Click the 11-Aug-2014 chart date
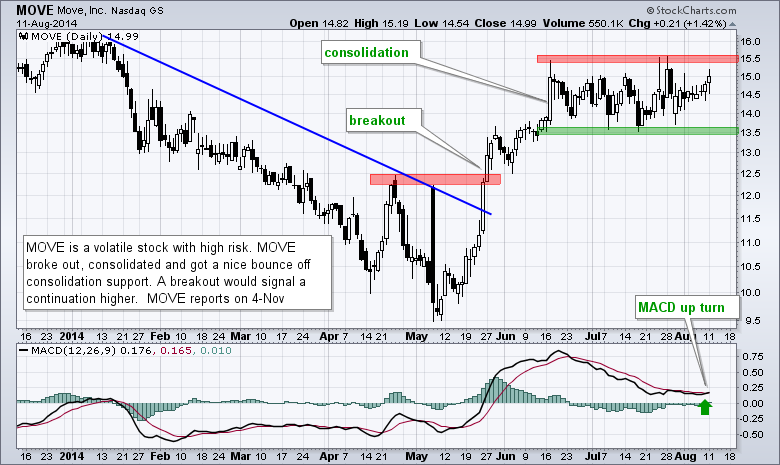780x465 pixels. pos(47,23)
